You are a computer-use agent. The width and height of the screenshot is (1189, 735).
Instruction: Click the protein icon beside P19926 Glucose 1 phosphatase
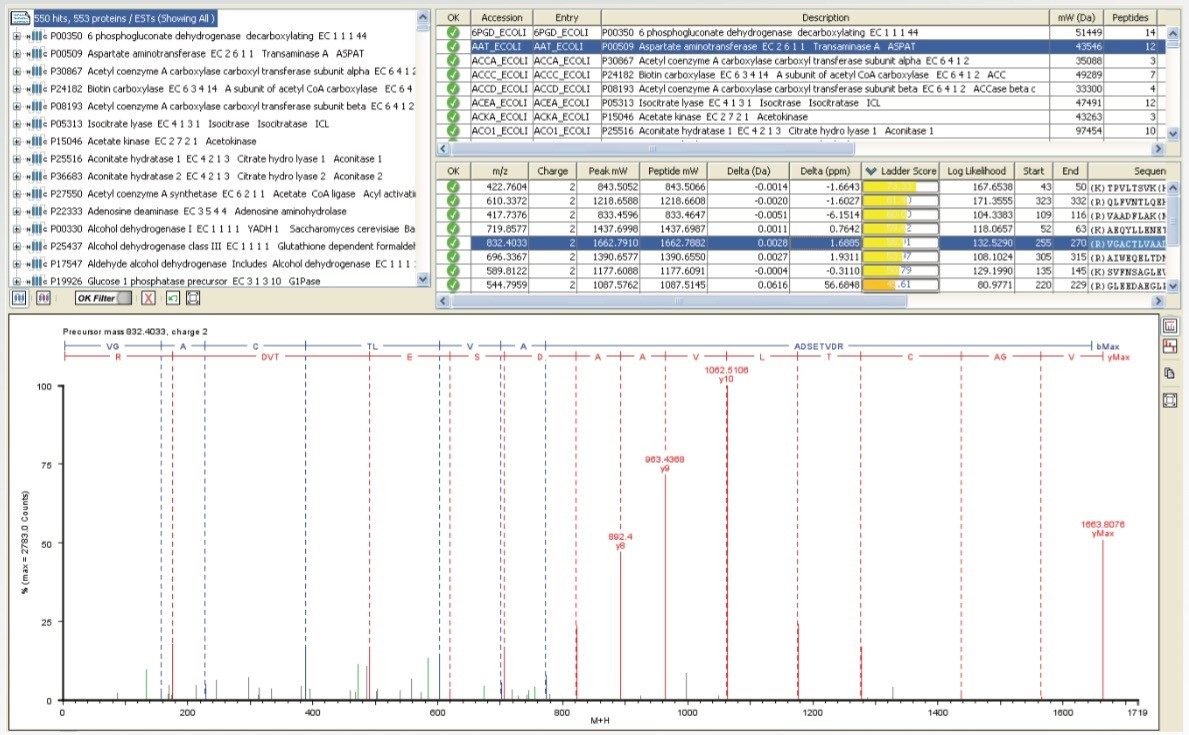pyautogui.click(x=36, y=281)
